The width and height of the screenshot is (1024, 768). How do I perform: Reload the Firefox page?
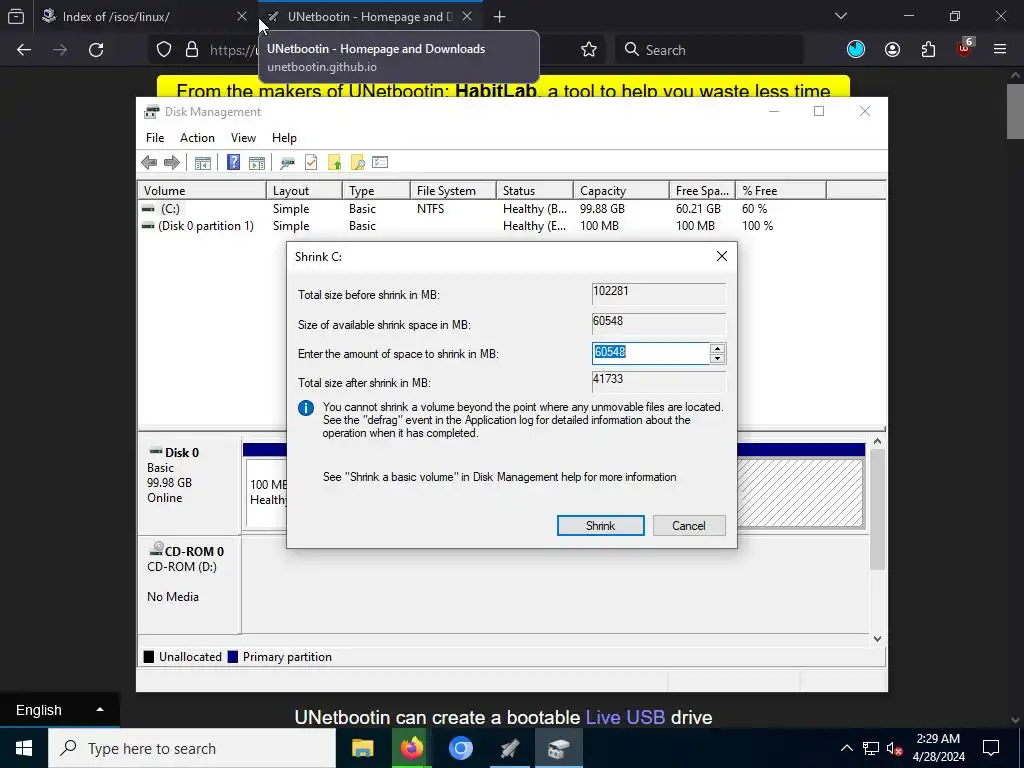click(x=96, y=50)
